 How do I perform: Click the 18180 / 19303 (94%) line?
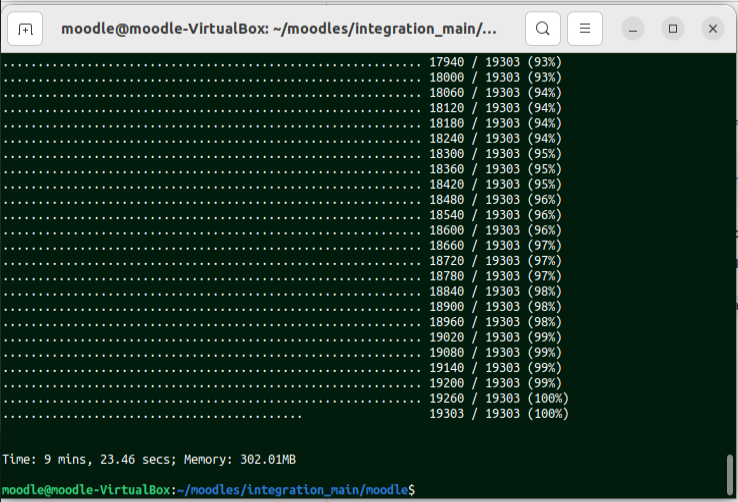pos(282,123)
